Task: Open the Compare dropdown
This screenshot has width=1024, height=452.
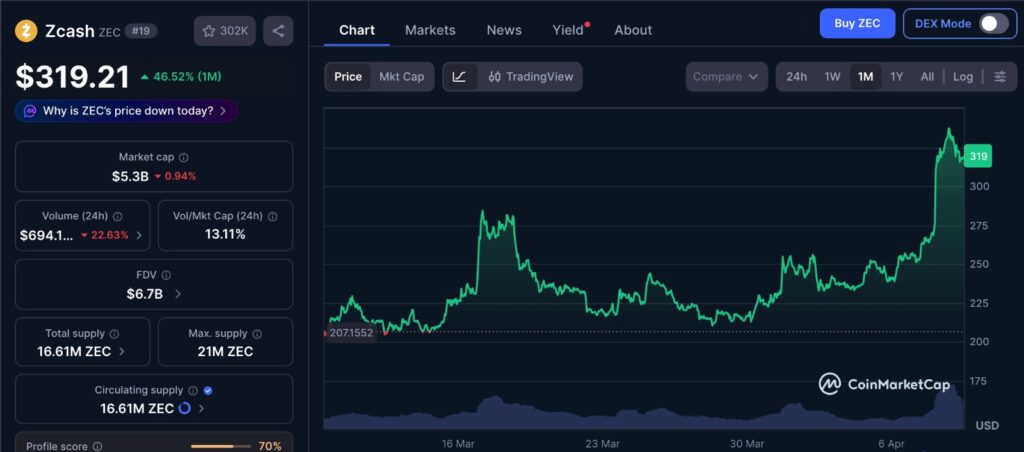Action: point(726,76)
